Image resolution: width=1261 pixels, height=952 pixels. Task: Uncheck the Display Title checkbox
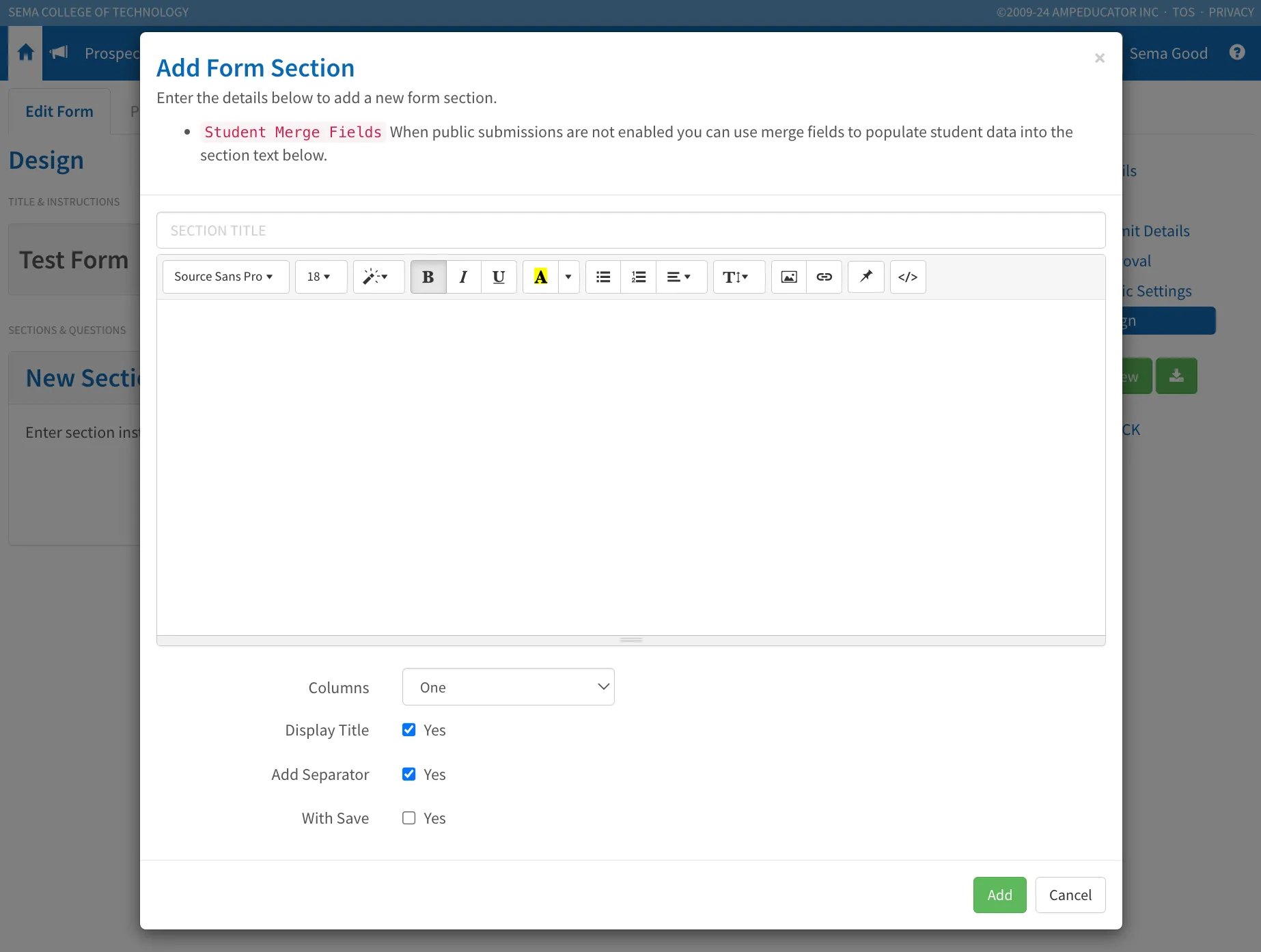[x=409, y=729]
